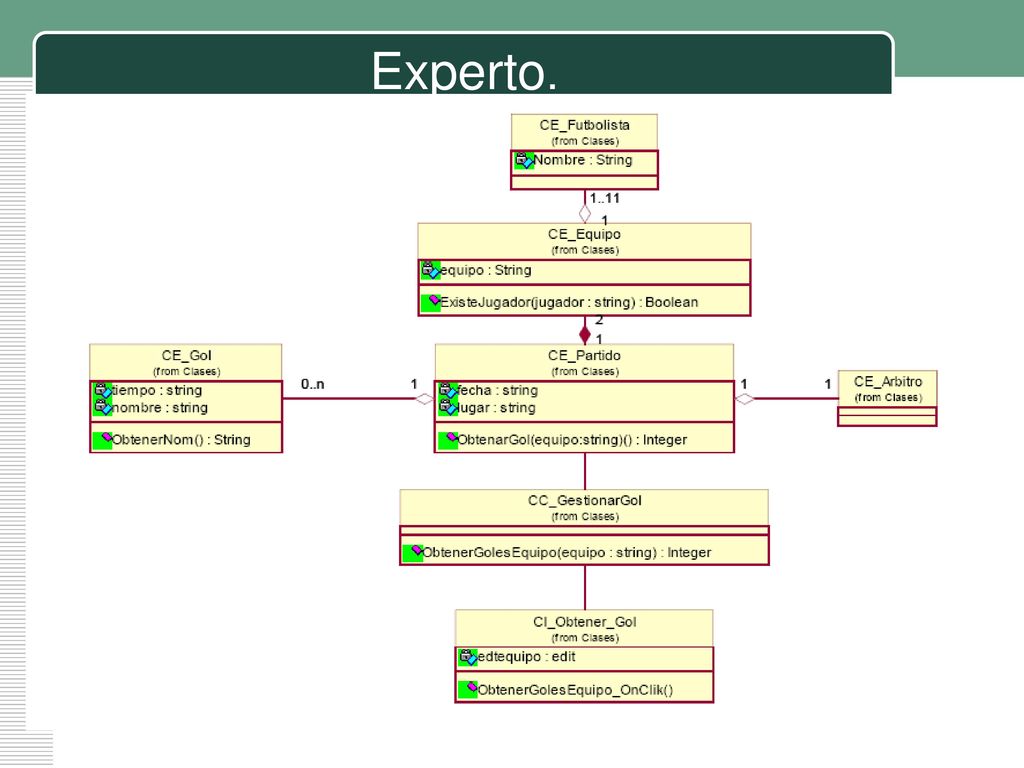Click the tiempo : string attribute text
The width and height of the screenshot is (1024, 768).
tap(157, 390)
